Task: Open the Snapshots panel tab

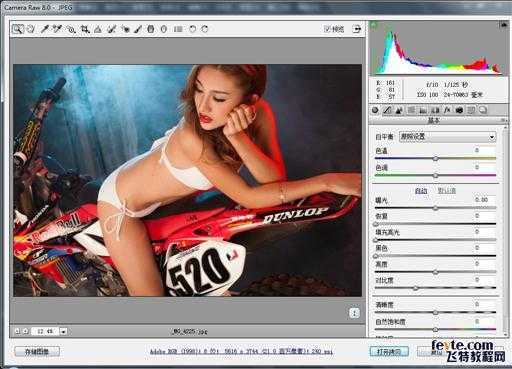Action: (483, 110)
